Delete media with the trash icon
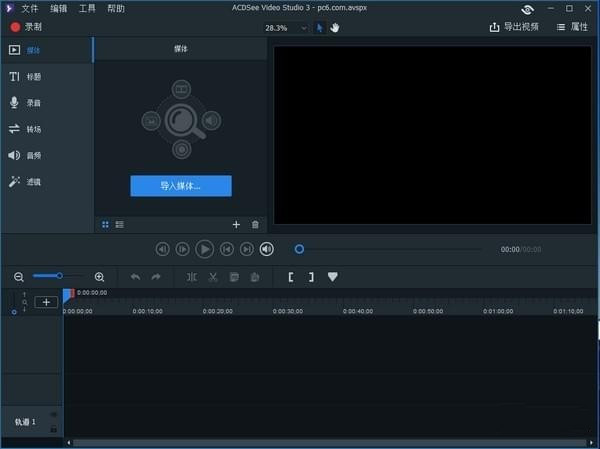Viewport: 600px width, 449px height. point(255,225)
